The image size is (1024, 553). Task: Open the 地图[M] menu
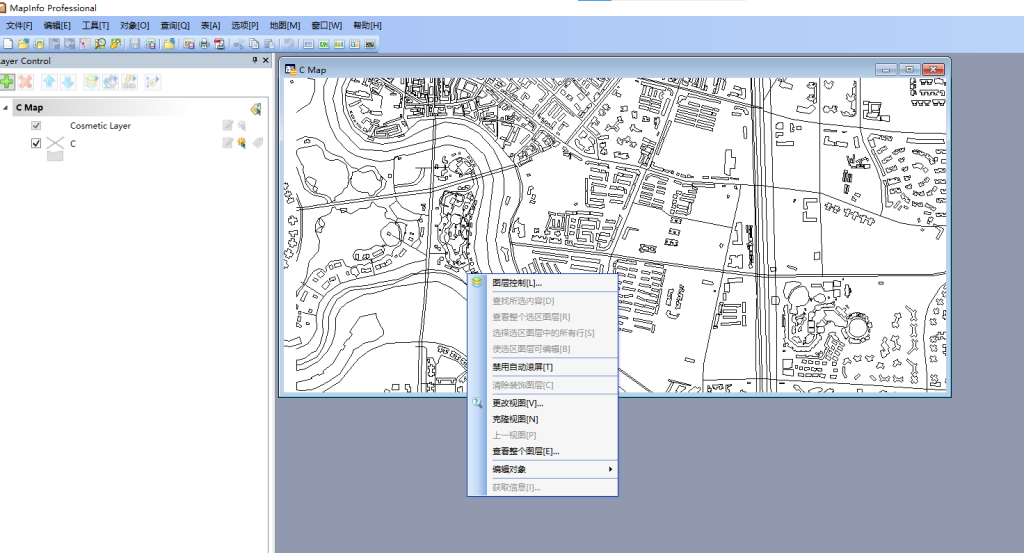(285, 25)
